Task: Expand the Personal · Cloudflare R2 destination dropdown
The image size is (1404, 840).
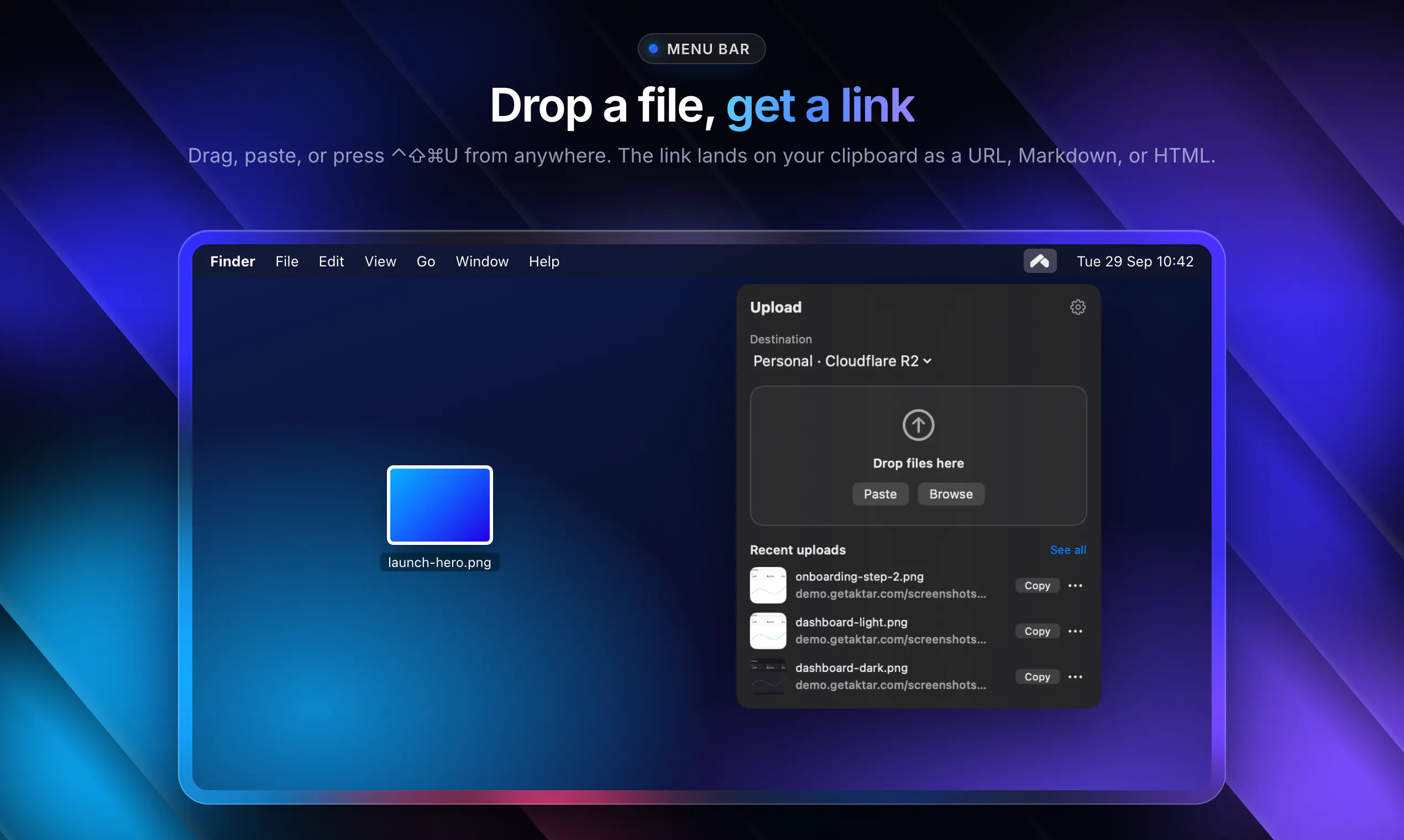Action: (842, 361)
